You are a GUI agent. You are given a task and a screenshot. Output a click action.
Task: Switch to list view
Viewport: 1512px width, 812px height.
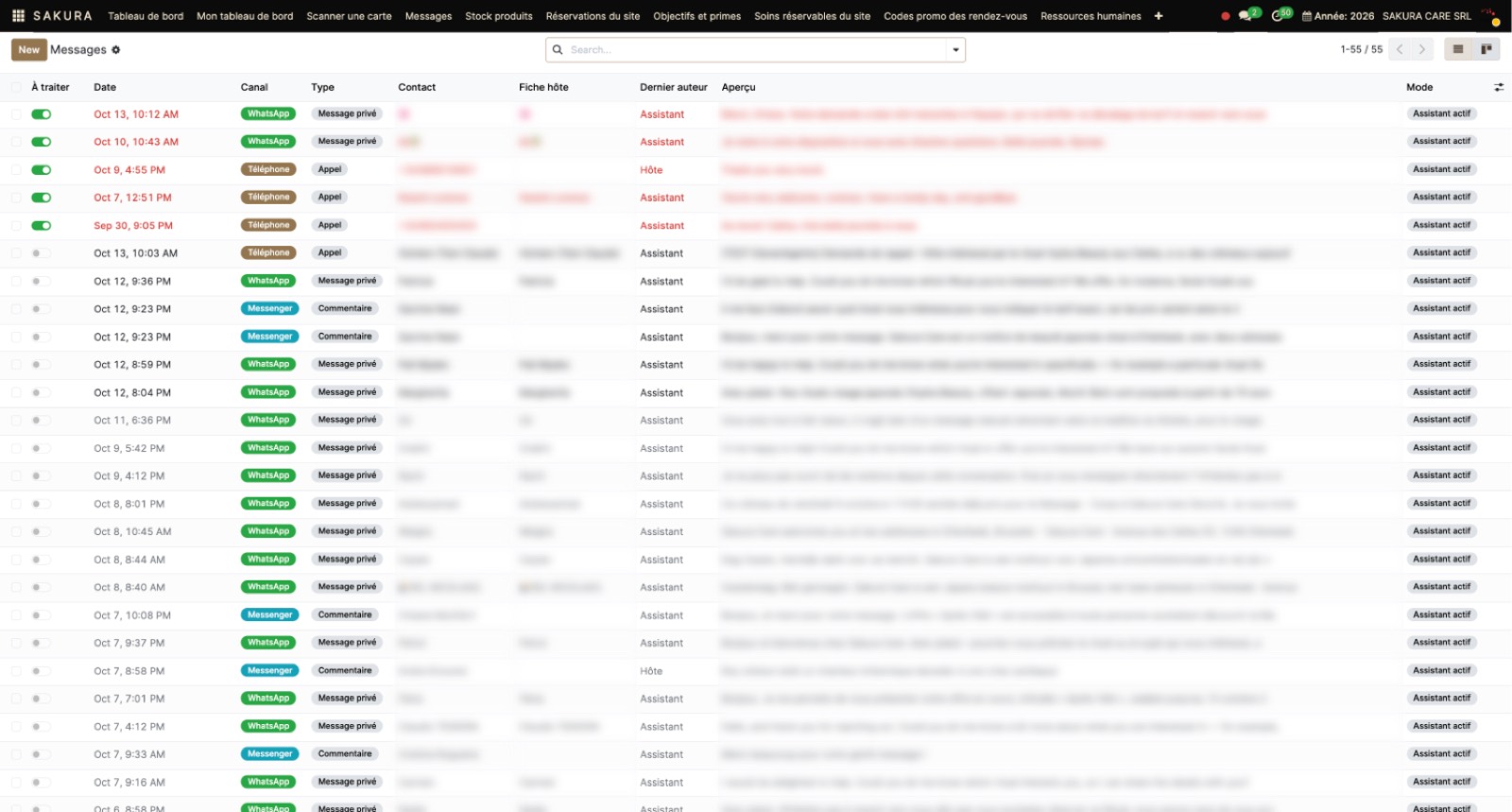click(1458, 49)
